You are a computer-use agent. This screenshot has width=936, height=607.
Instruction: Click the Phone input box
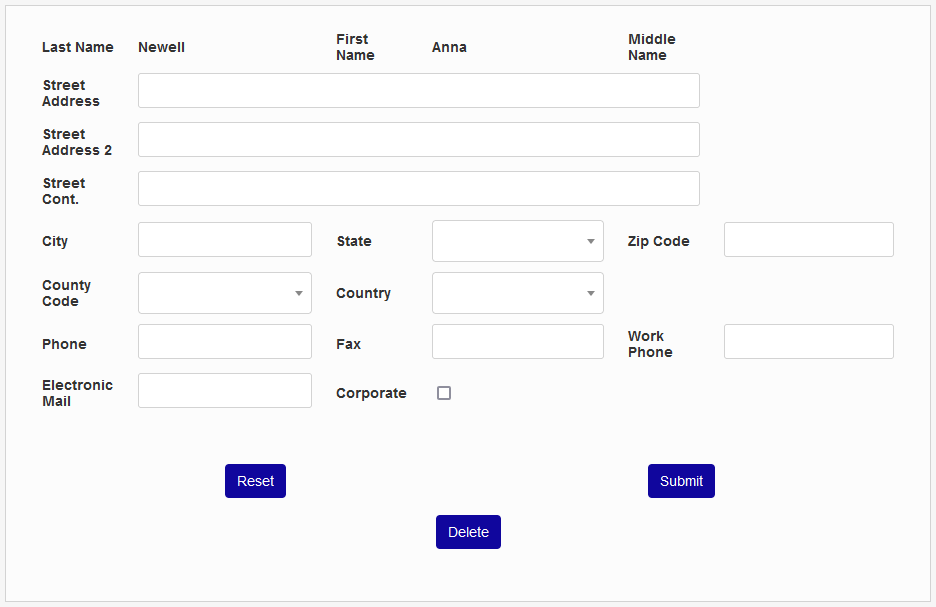[x=225, y=342]
